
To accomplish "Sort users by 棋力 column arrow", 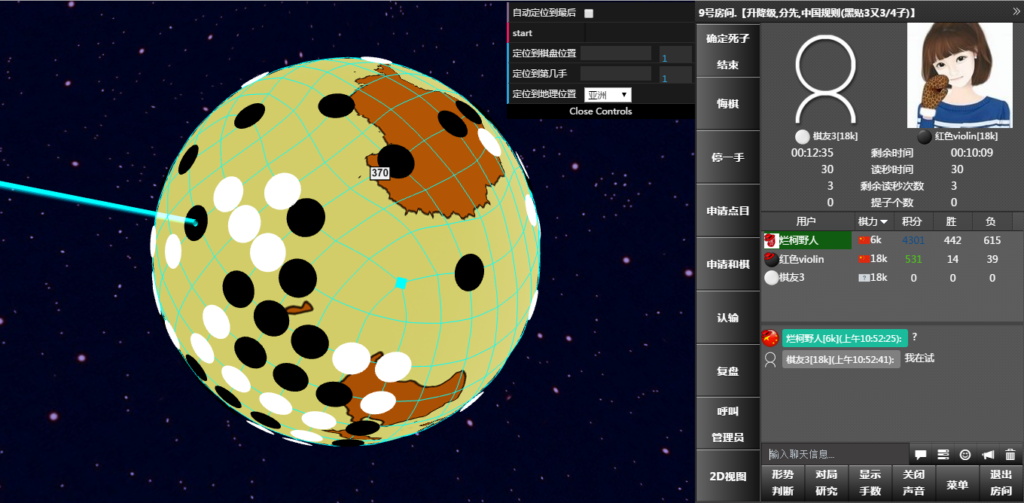I will coord(884,221).
